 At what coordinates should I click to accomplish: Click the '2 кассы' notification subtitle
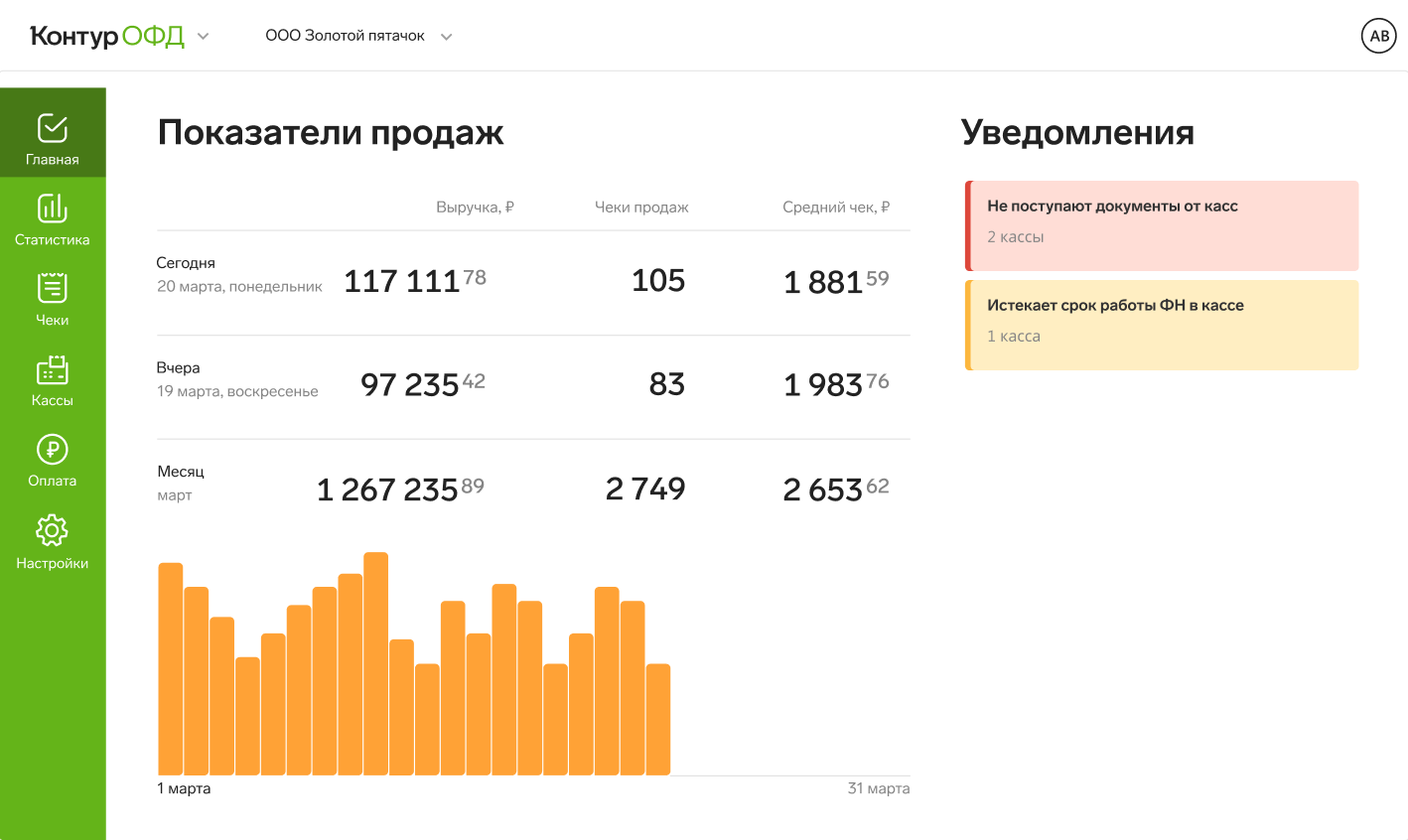pos(1015,237)
